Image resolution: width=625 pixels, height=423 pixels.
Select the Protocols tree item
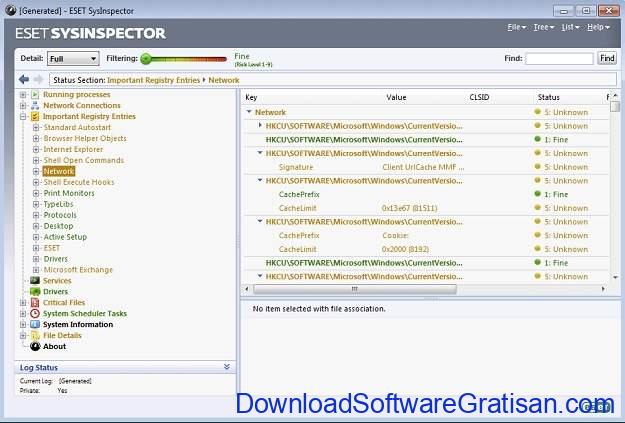coord(60,215)
